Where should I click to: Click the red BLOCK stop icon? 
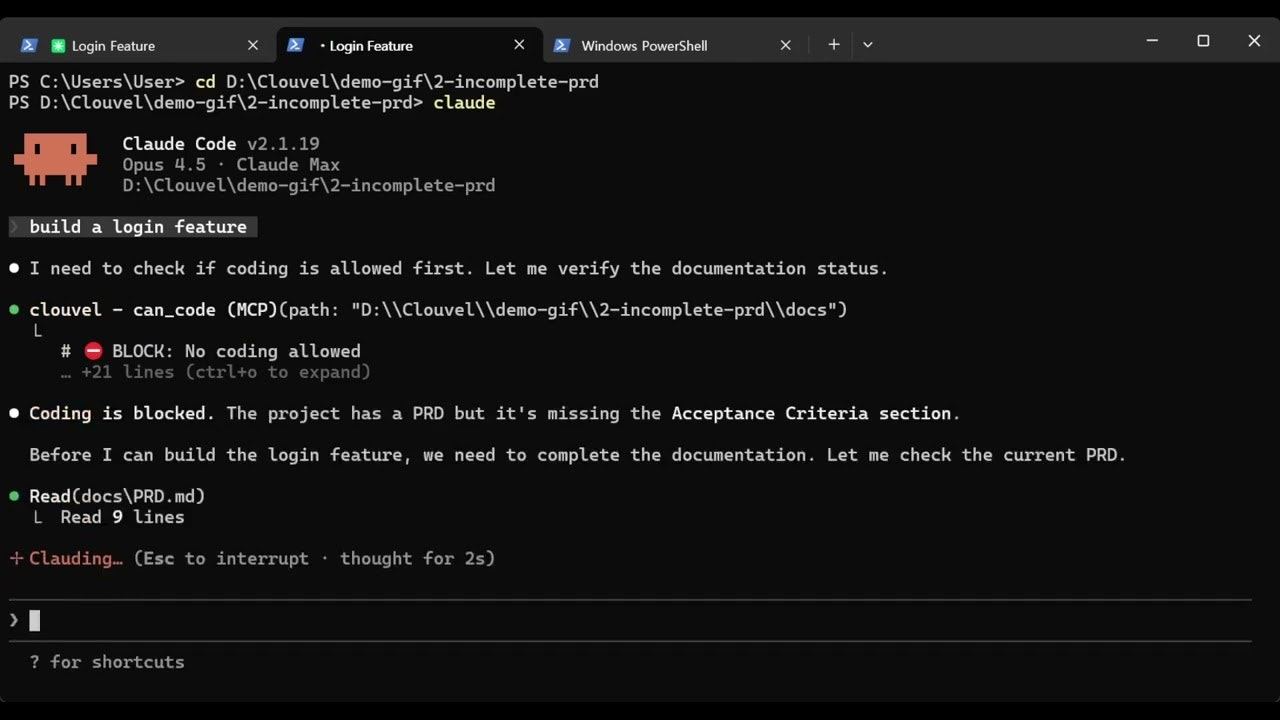[93, 351]
